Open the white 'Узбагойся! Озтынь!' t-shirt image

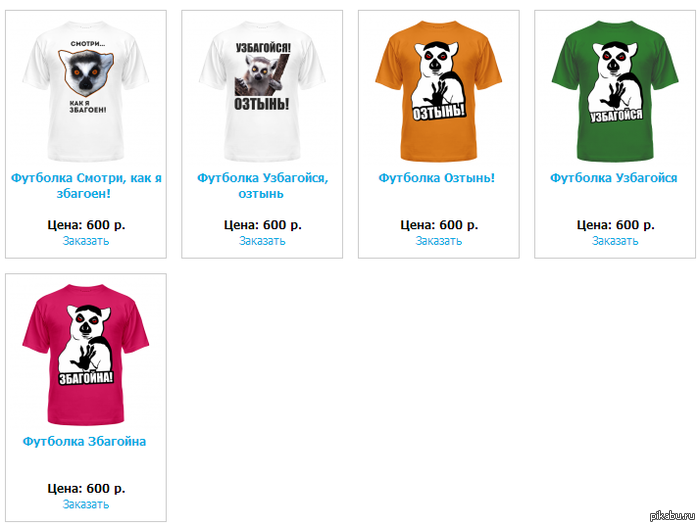click(262, 91)
